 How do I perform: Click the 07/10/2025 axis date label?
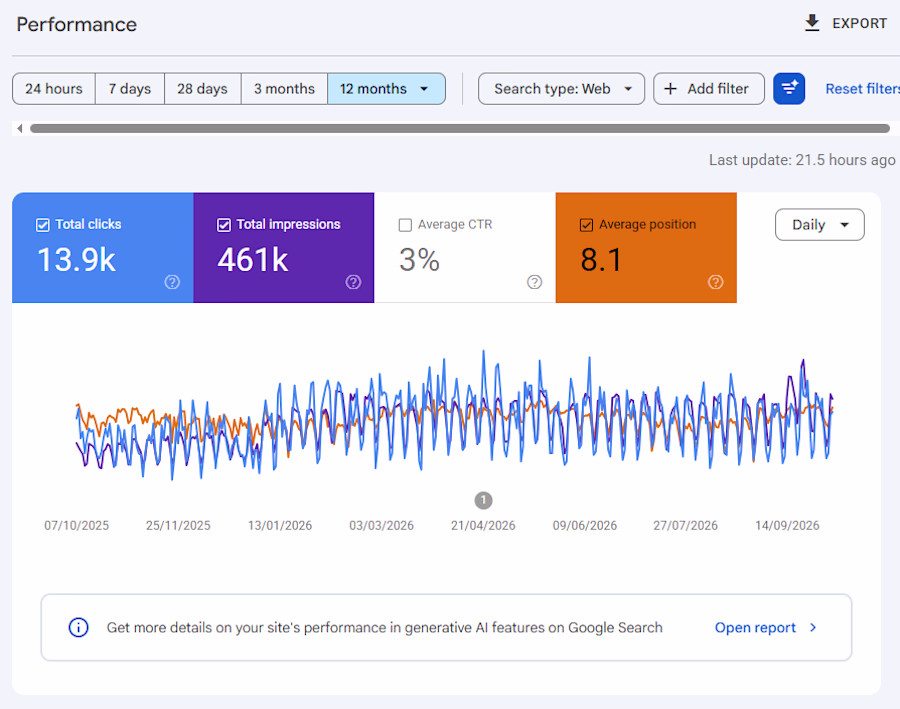[76, 525]
